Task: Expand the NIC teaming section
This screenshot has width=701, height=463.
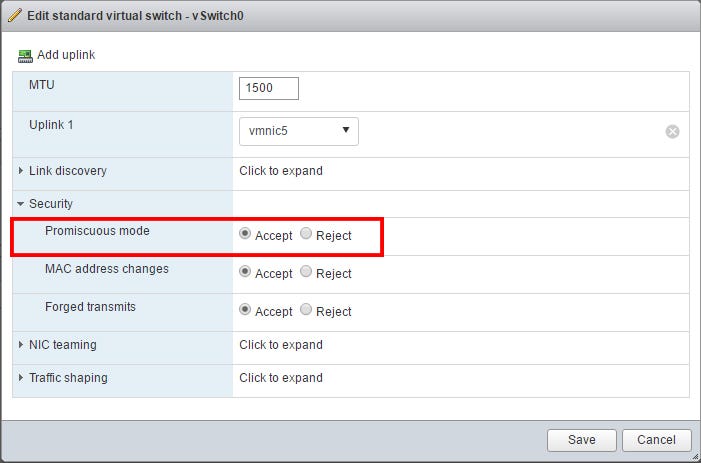Action: (21, 345)
